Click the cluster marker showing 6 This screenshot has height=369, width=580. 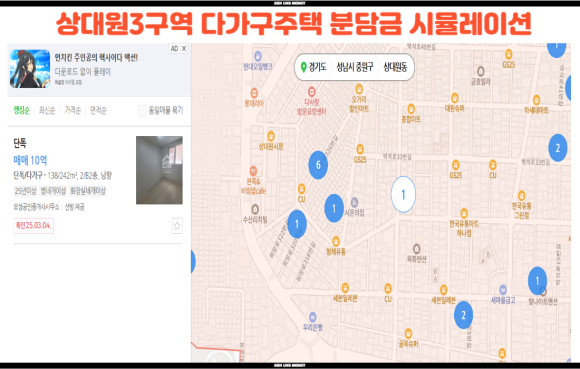[318, 165]
